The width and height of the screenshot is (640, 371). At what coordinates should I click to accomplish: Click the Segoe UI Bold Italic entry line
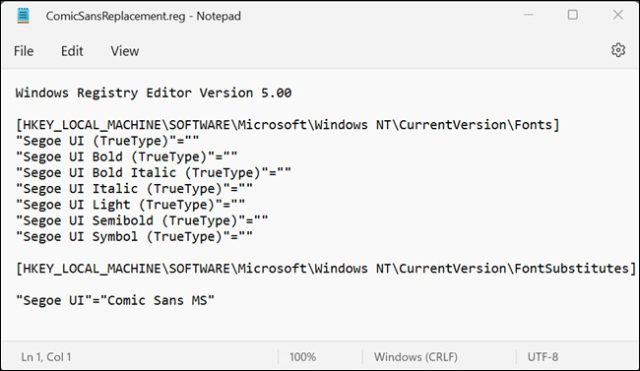coord(153,173)
